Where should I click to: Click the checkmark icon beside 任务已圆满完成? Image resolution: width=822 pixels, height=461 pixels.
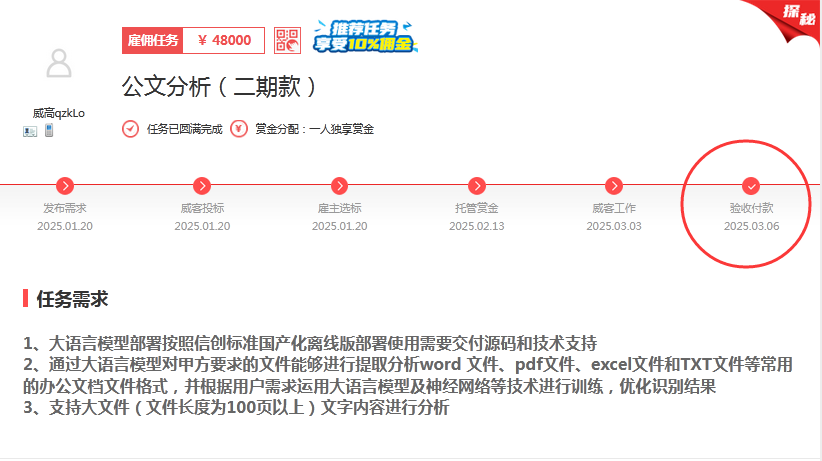click(x=131, y=128)
